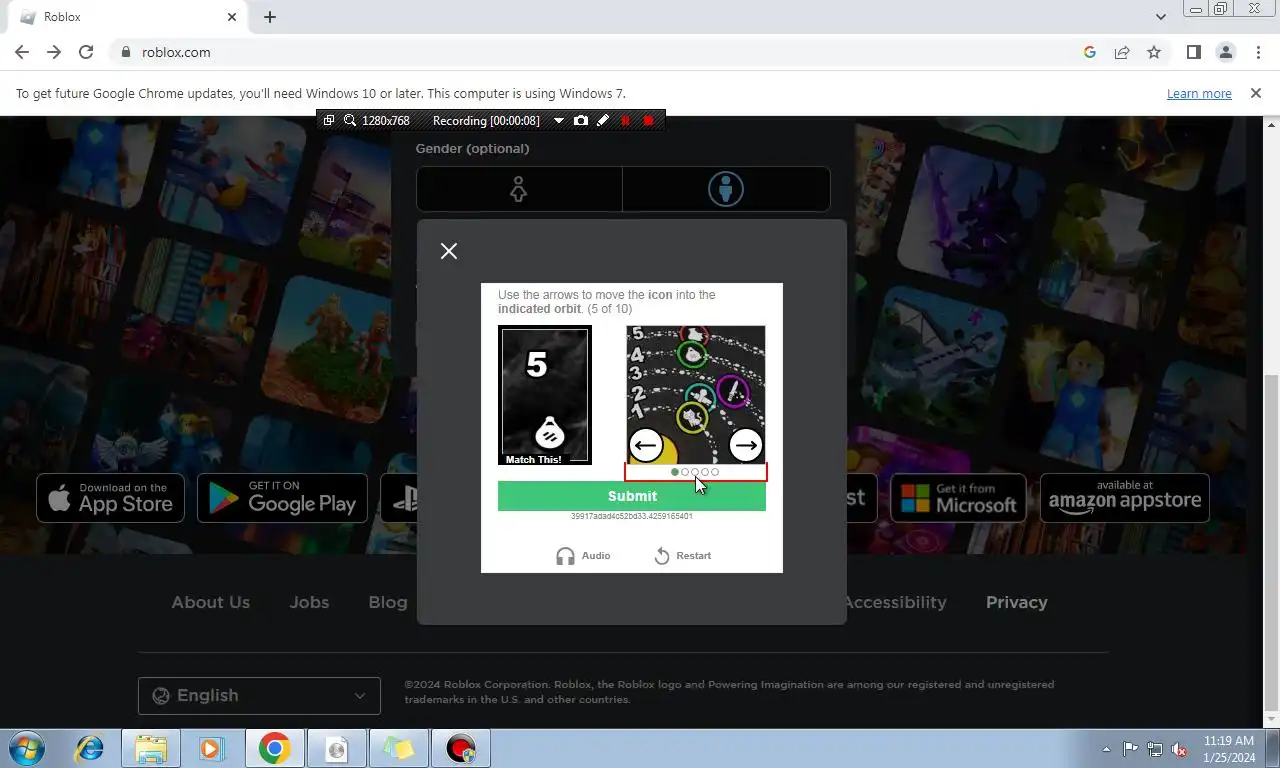Reload the Roblox page
The image size is (1280, 768).
coord(86,52)
